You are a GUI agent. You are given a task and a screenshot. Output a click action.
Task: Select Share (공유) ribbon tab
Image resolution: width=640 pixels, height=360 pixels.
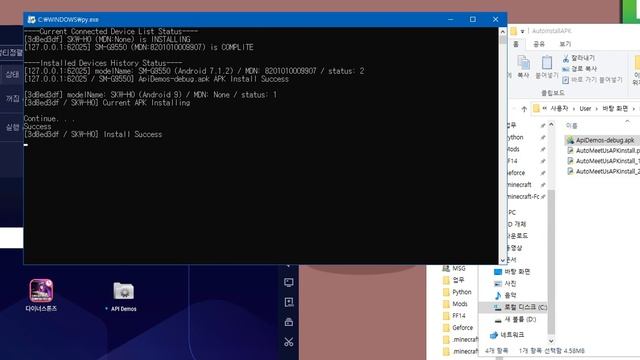pos(539,44)
